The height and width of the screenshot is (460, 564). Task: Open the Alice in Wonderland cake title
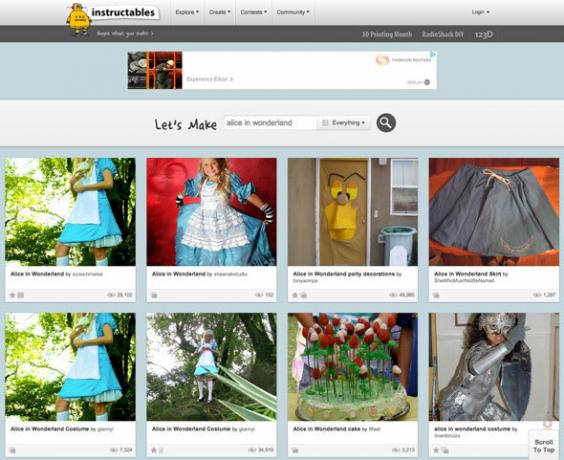pos(326,429)
